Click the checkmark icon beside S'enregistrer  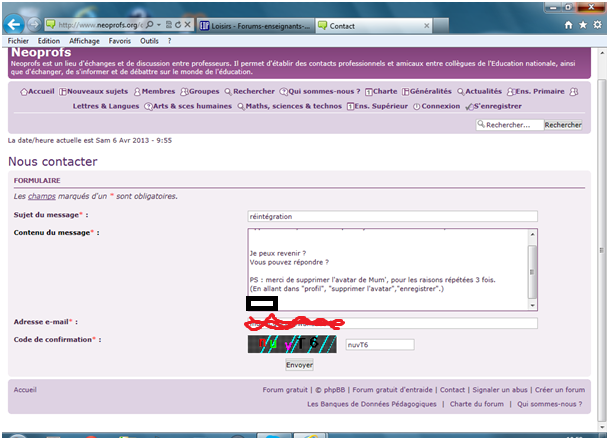pyautogui.click(x=469, y=106)
